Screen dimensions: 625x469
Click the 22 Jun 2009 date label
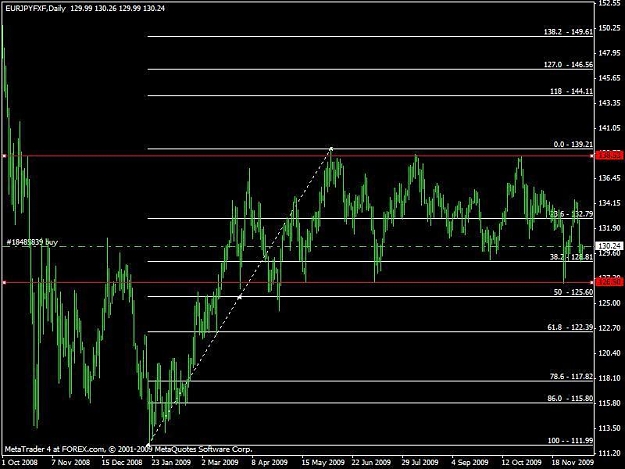tap(371, 462)
